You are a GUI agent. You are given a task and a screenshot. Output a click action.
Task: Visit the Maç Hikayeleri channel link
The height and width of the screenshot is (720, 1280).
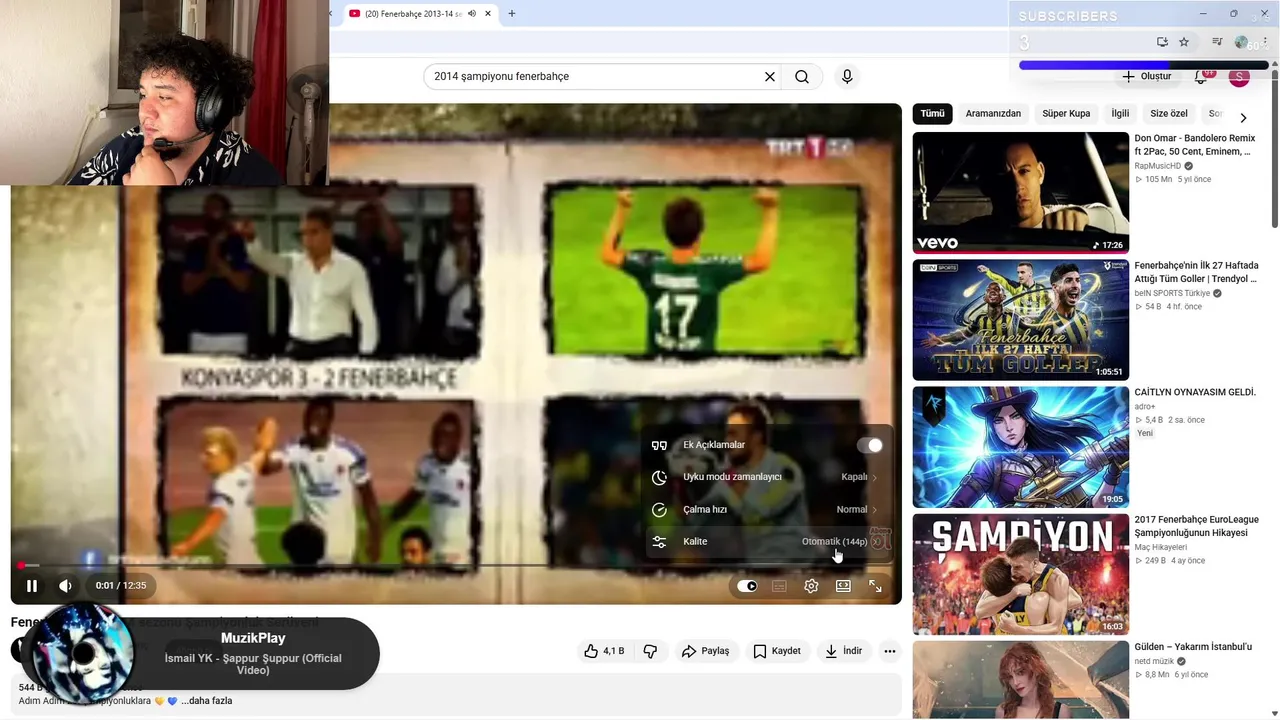1160,548
